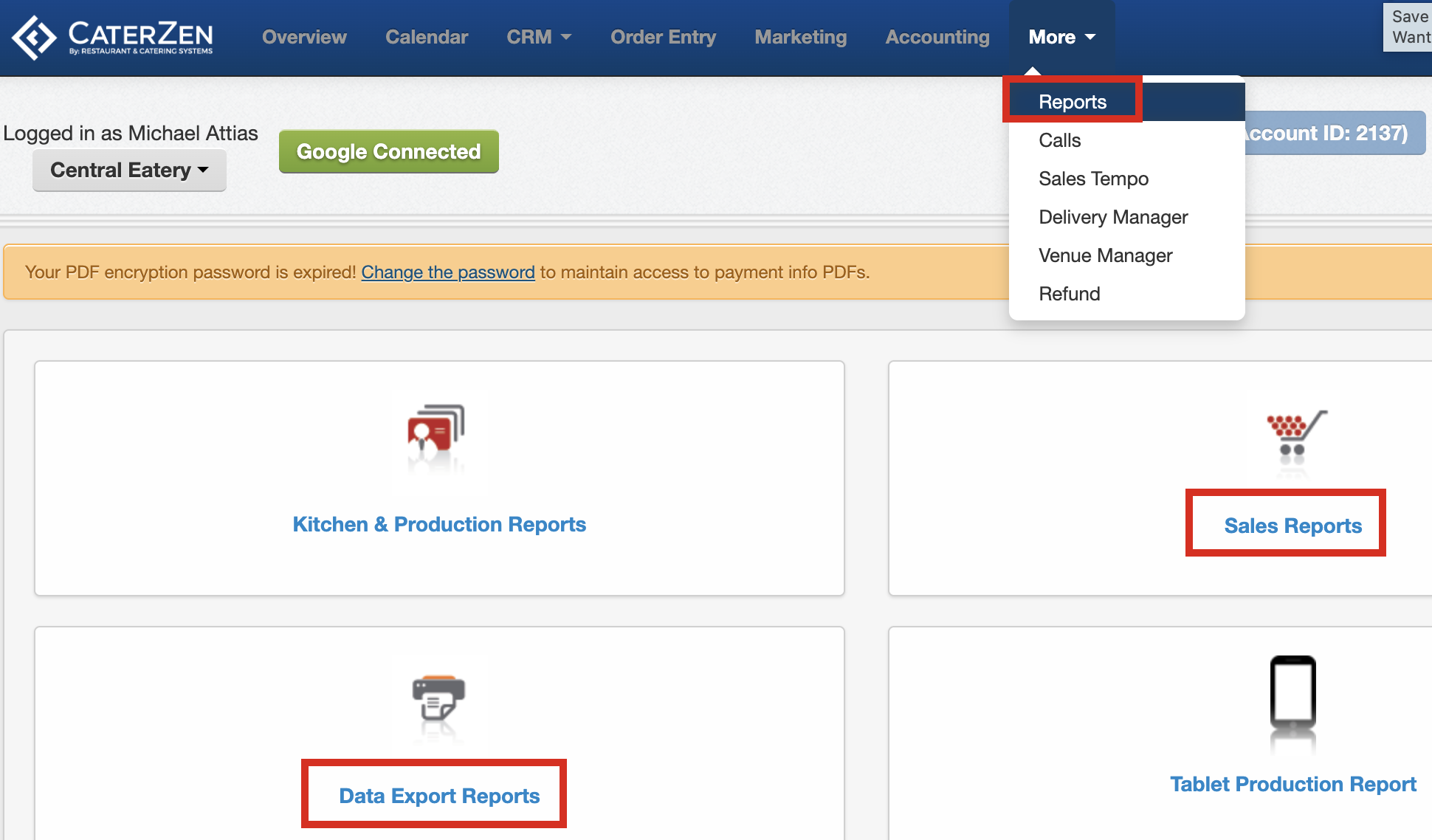Select Refund menu entry
1432x840 pixels.
click(1069, 294)
